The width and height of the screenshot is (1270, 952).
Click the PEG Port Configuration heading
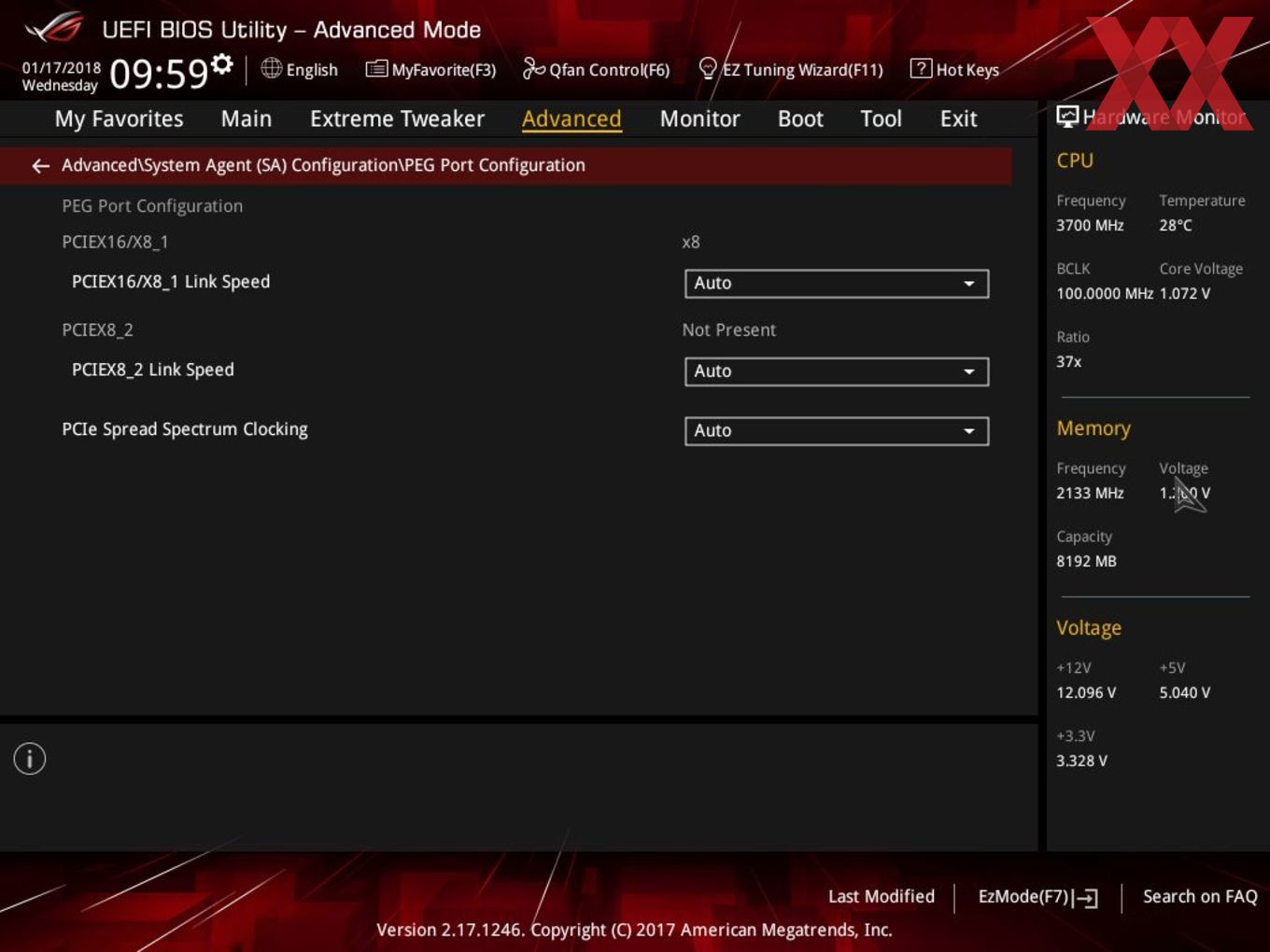(152, 206)
